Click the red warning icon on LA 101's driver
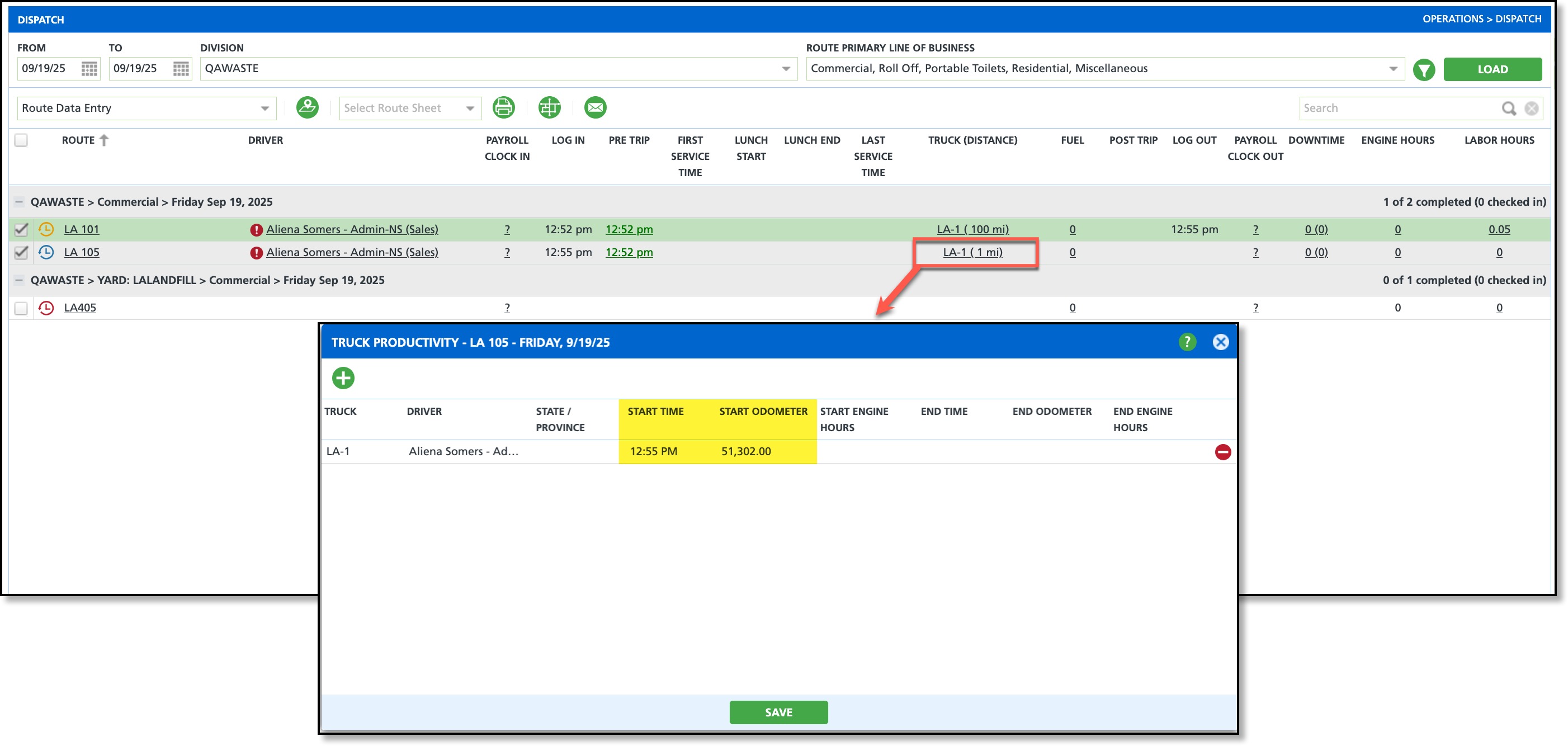This screenshot has width=1568, height=746. point(256,230)
